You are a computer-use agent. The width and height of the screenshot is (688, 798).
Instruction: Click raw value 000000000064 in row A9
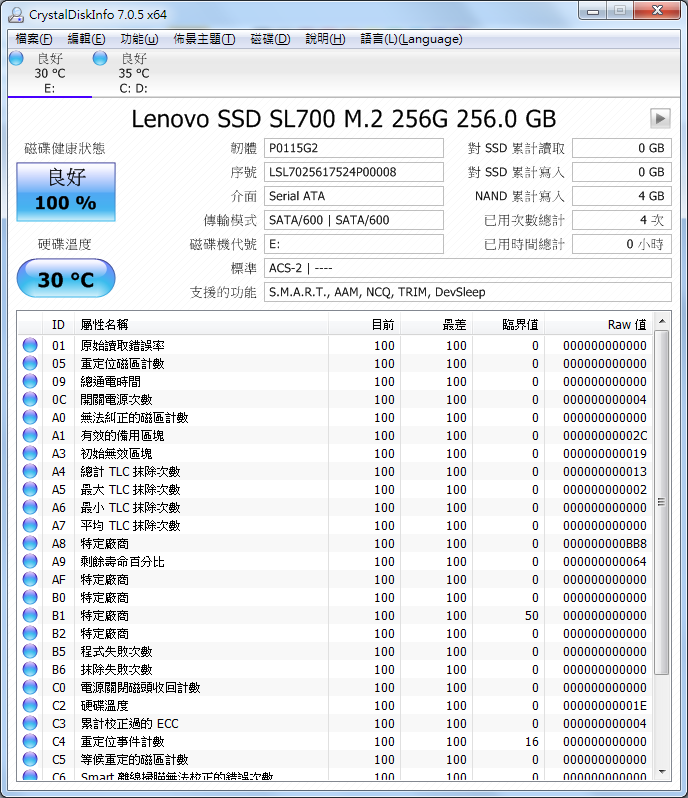[605, 561]
